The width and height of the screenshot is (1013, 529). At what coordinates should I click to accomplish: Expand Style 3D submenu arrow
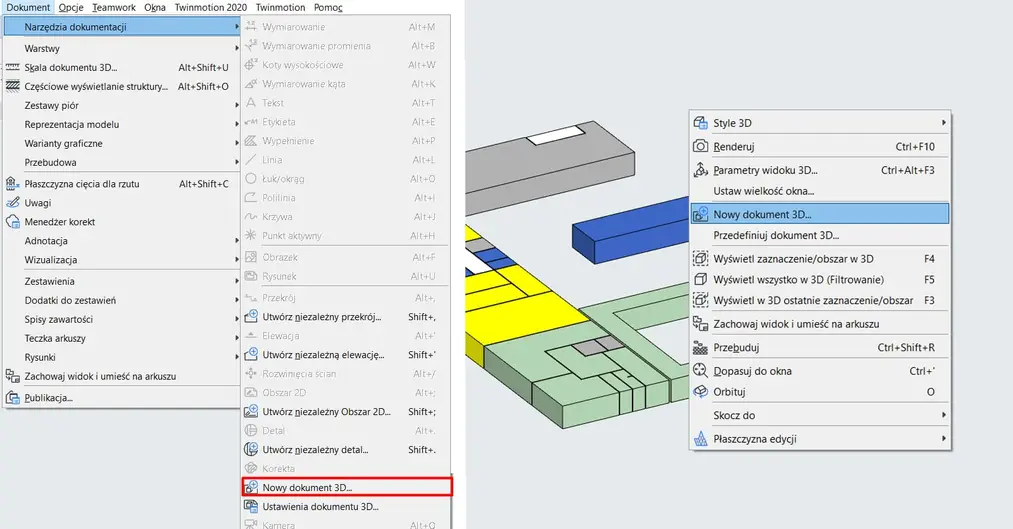(944, 123)
